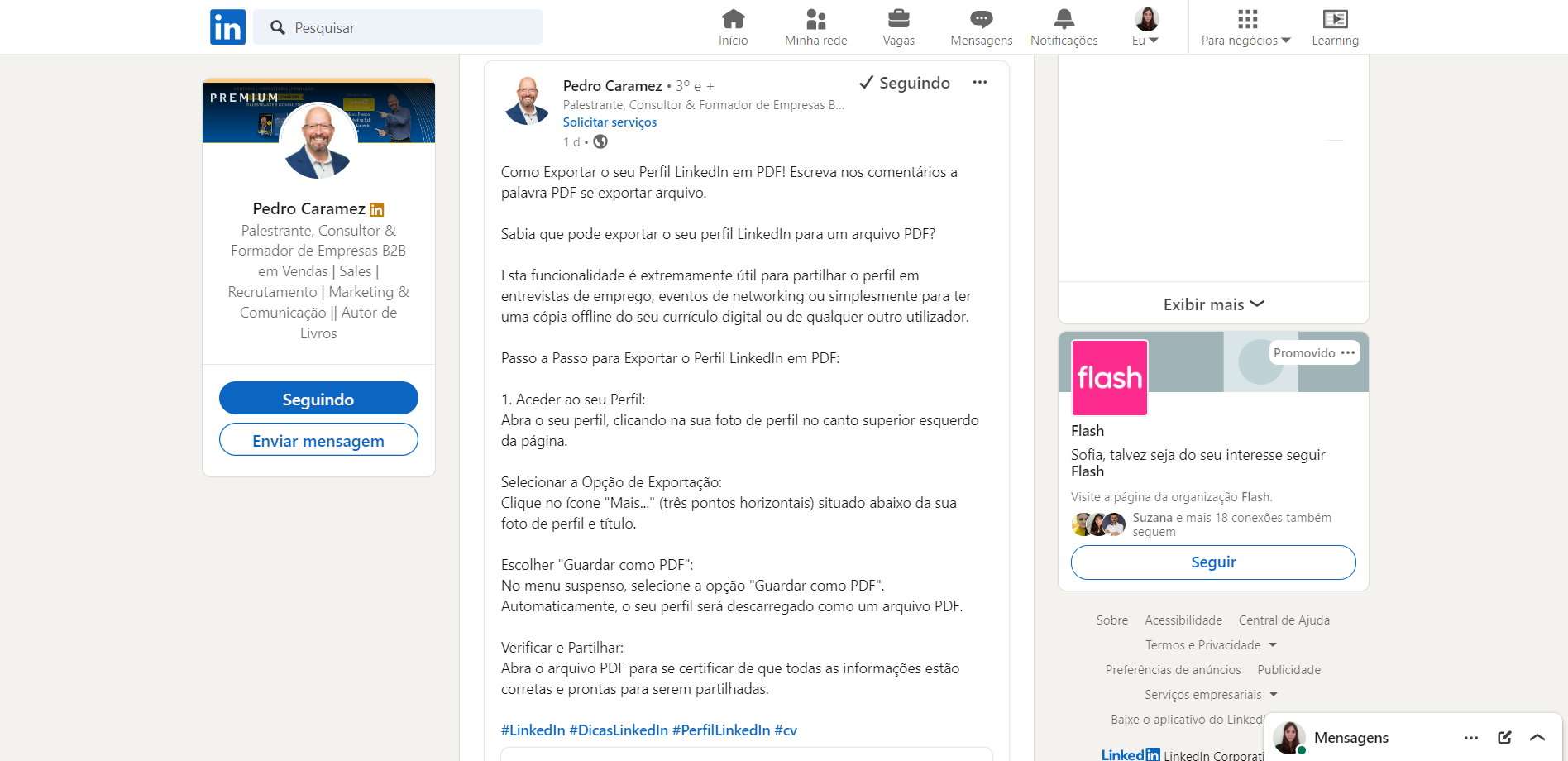
Task: Click the blue Seguindo button in sidebar
Action: tap(318, 399)
